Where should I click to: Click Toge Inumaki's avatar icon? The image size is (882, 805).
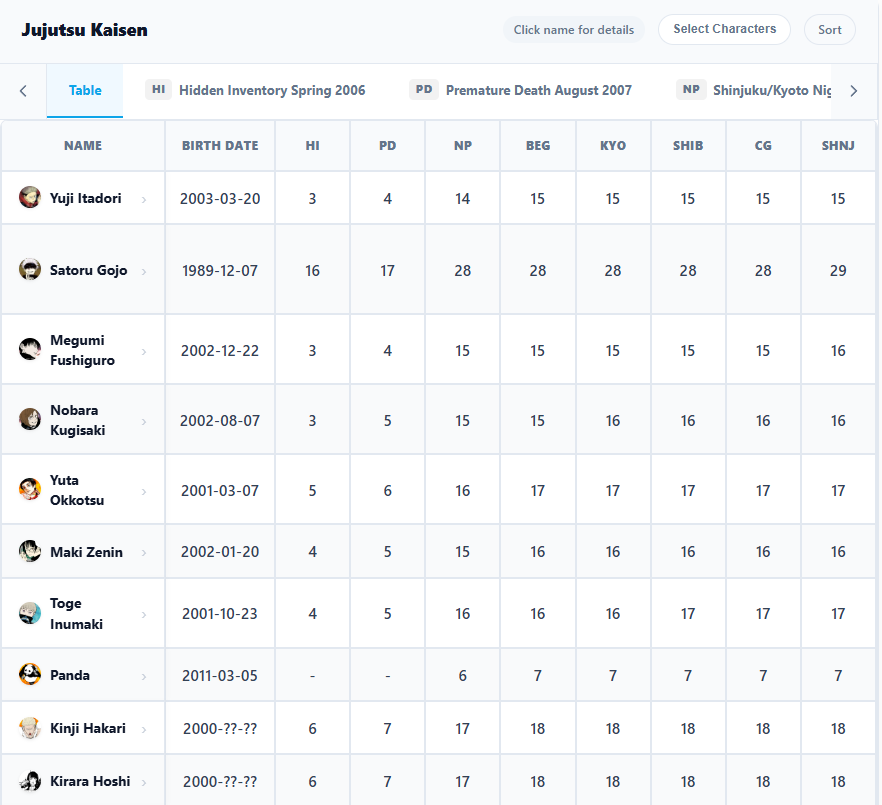click(x=30, y=613)
